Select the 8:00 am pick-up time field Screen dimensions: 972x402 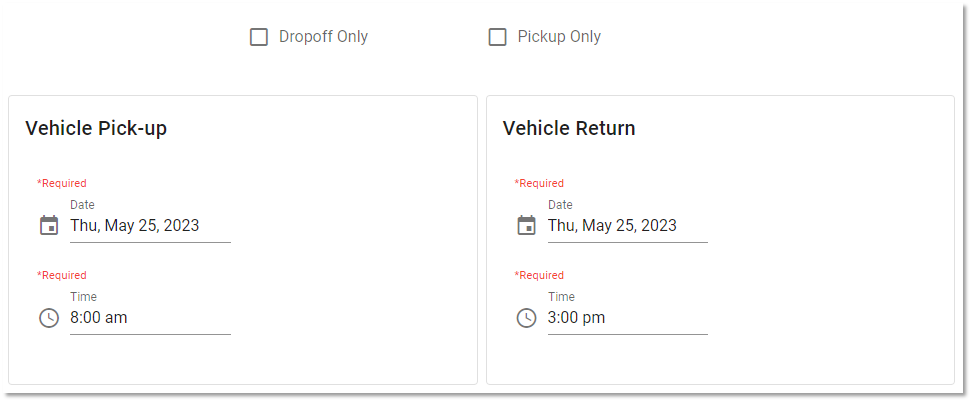150,318
